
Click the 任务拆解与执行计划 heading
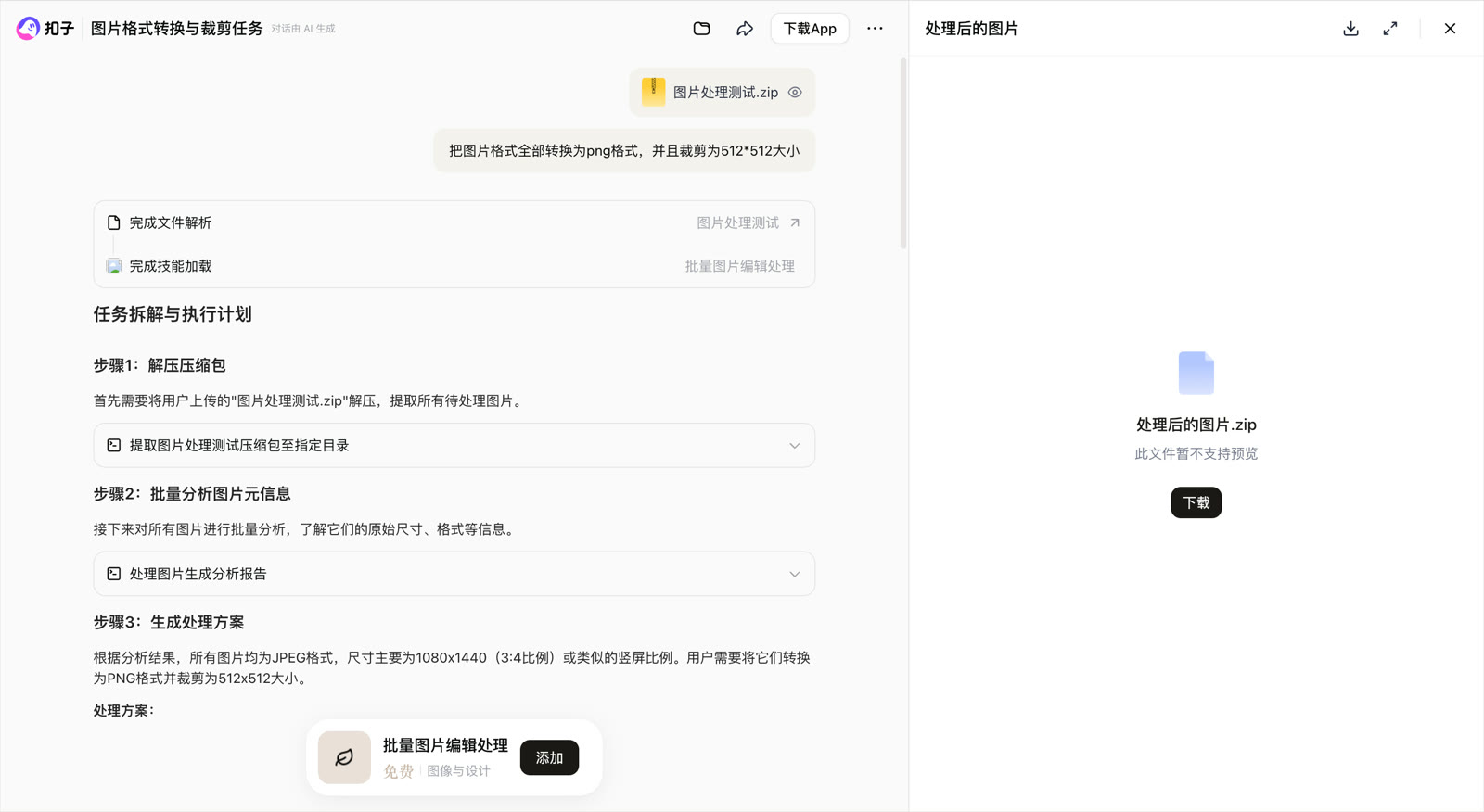pyautogui.click(x=173, y=314)
